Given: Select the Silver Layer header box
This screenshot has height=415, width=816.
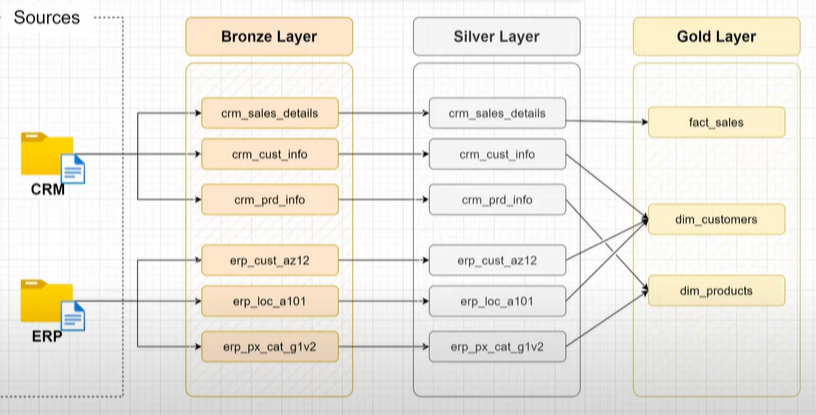Looking at the screenshot, I should 497,37.
